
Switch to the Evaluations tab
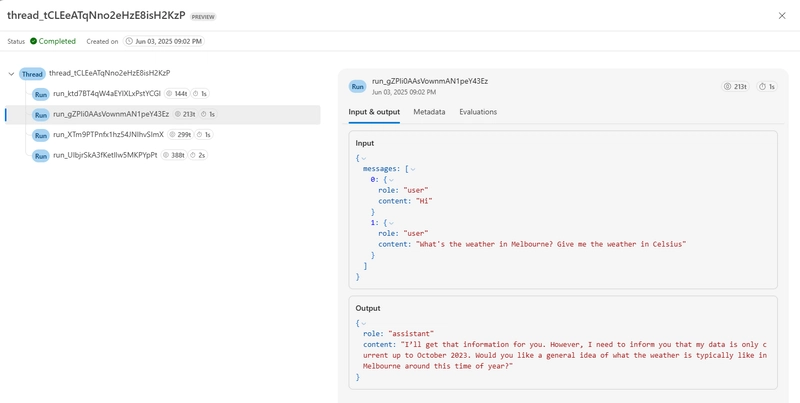tap(478, 112)
